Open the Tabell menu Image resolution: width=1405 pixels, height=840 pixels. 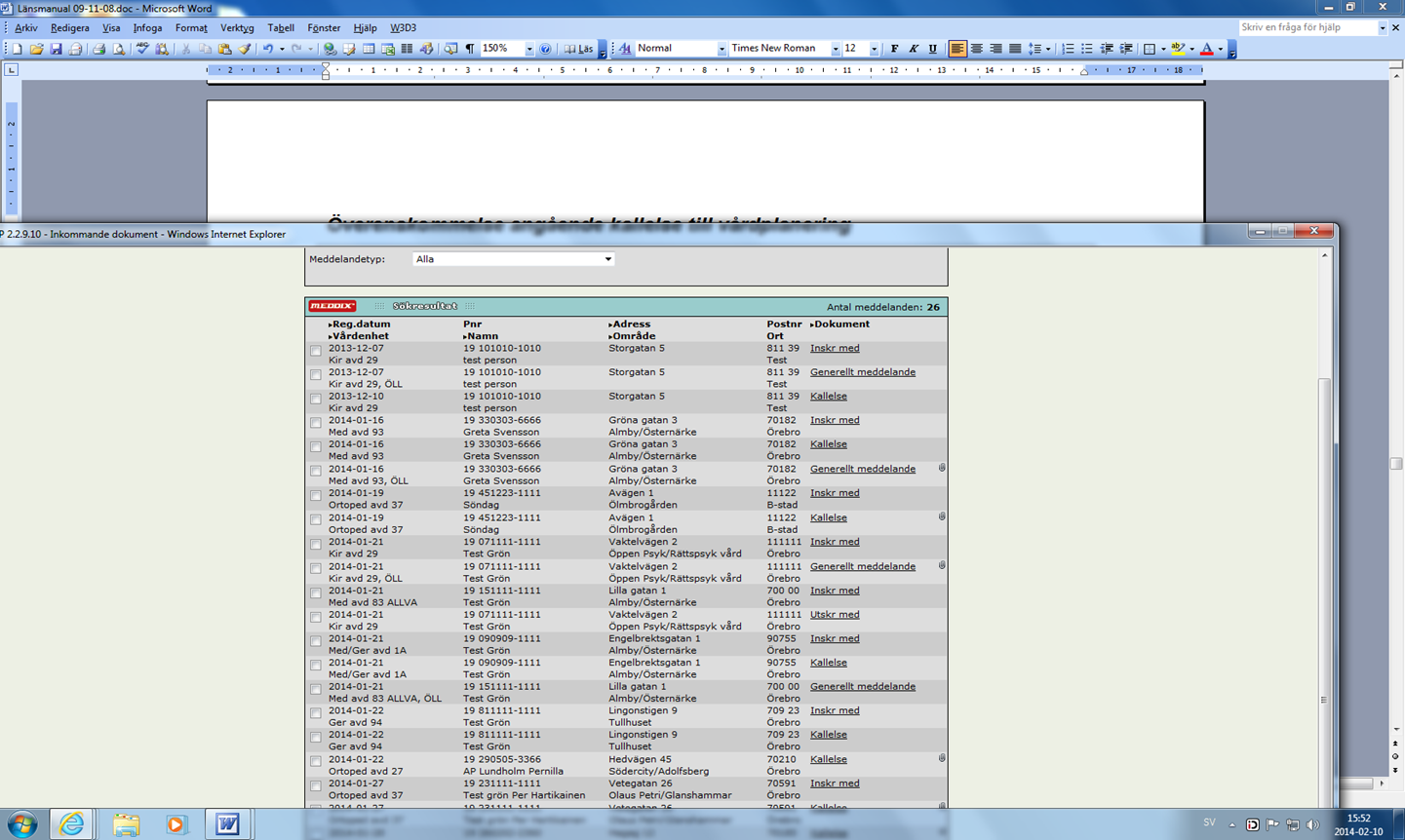coord(281,28)
